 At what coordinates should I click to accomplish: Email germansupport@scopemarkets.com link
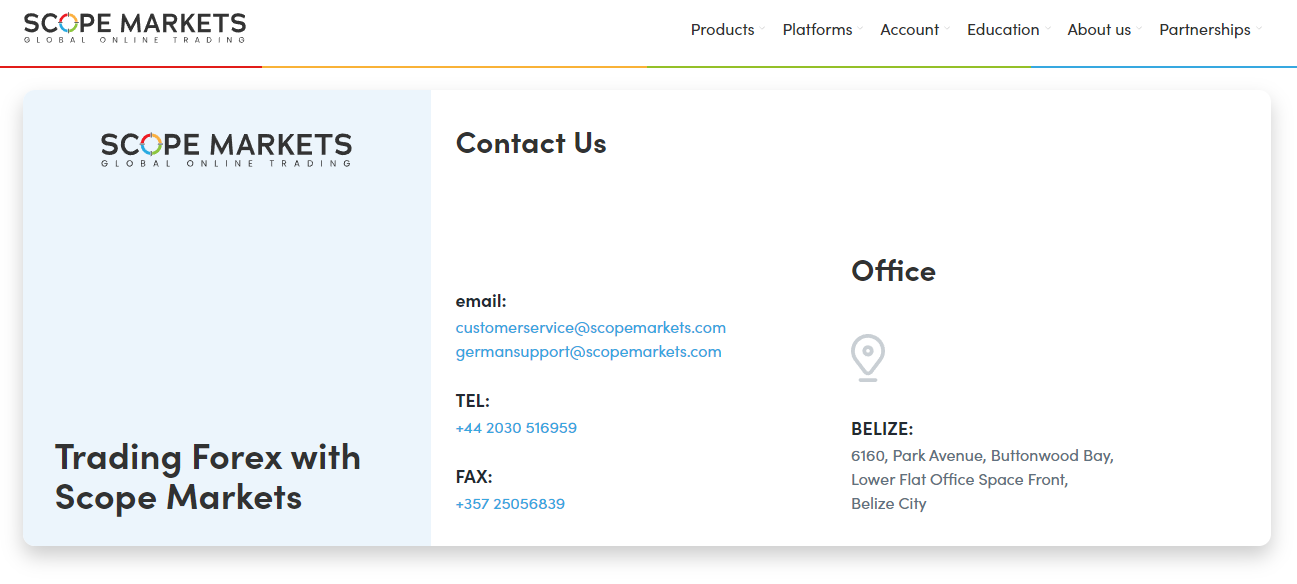(x=588, y=352)
